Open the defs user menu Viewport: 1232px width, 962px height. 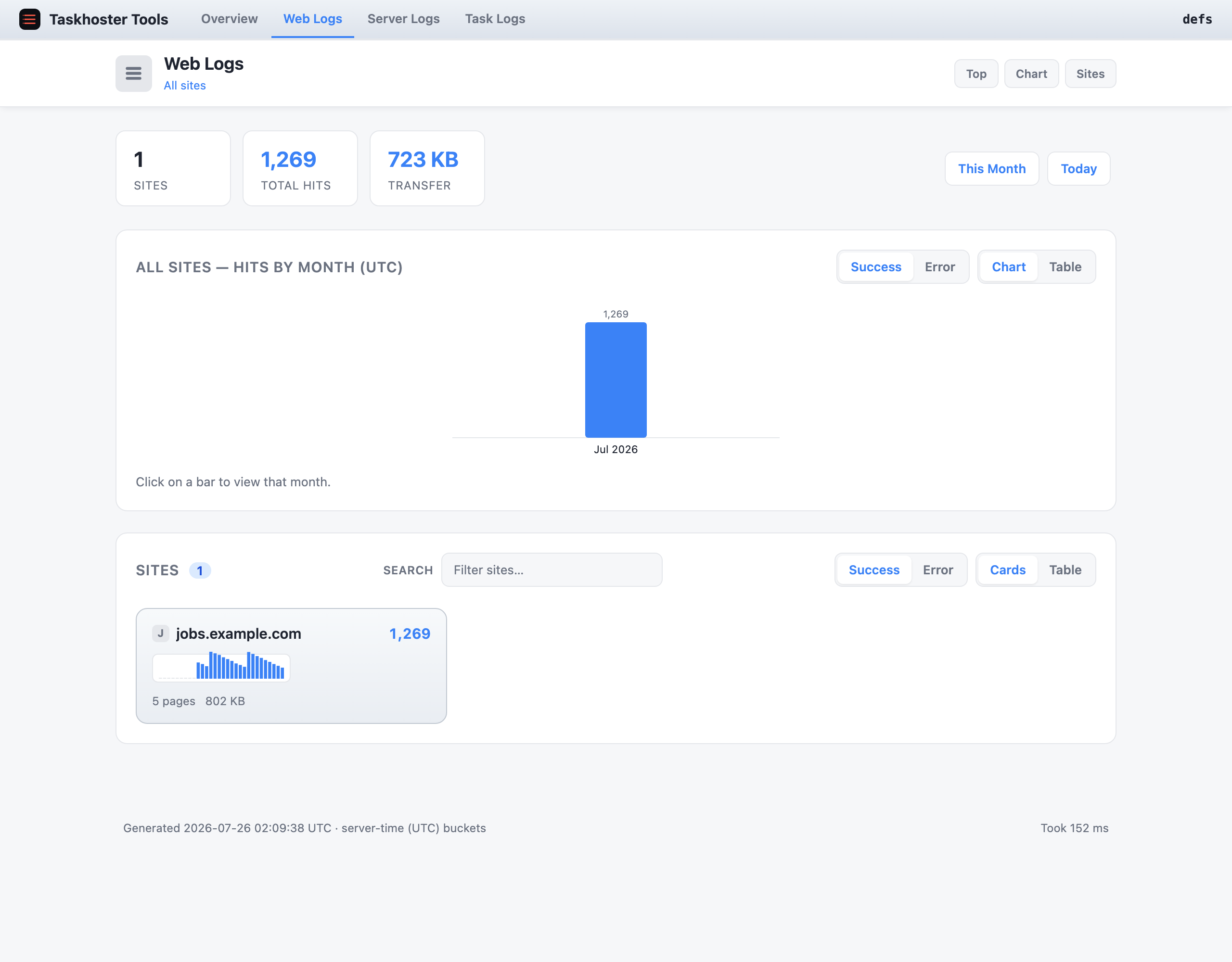pos(1197,19)
